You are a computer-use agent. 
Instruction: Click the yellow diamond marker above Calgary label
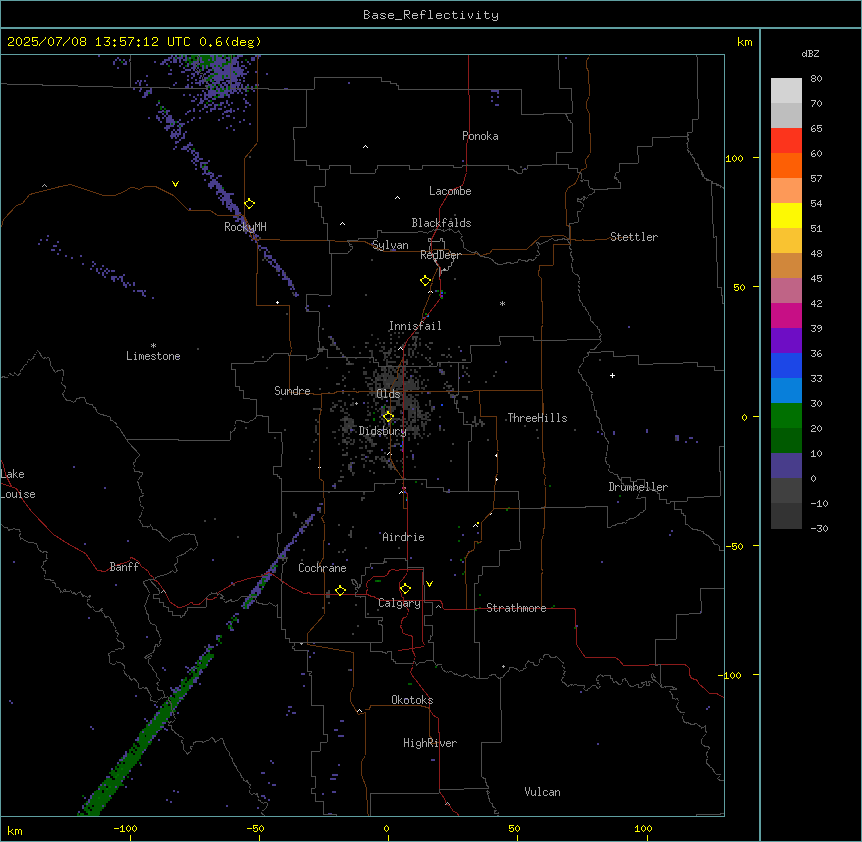coord(405,589)
